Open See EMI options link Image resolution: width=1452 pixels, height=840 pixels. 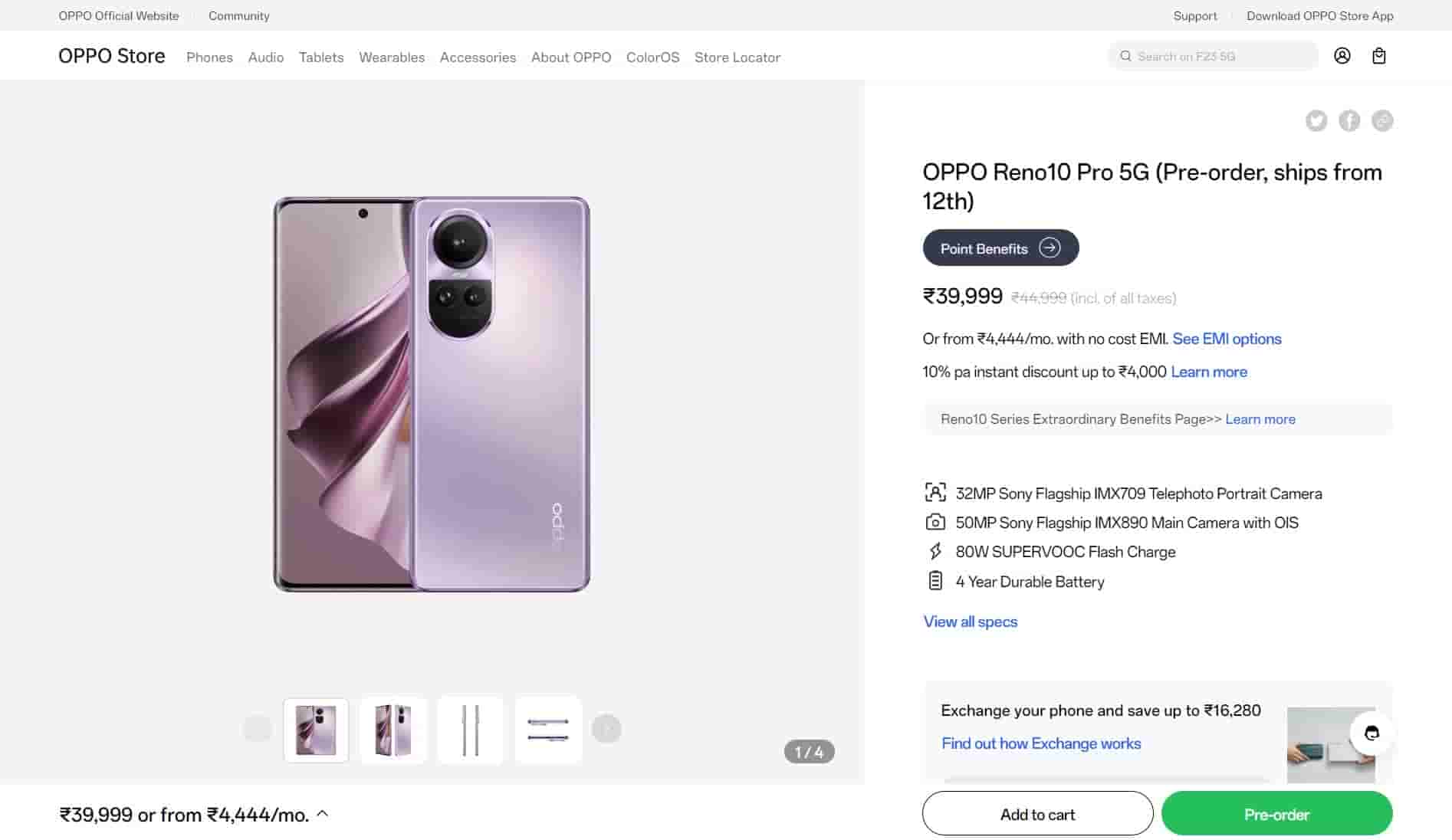tap(1227, 339)
